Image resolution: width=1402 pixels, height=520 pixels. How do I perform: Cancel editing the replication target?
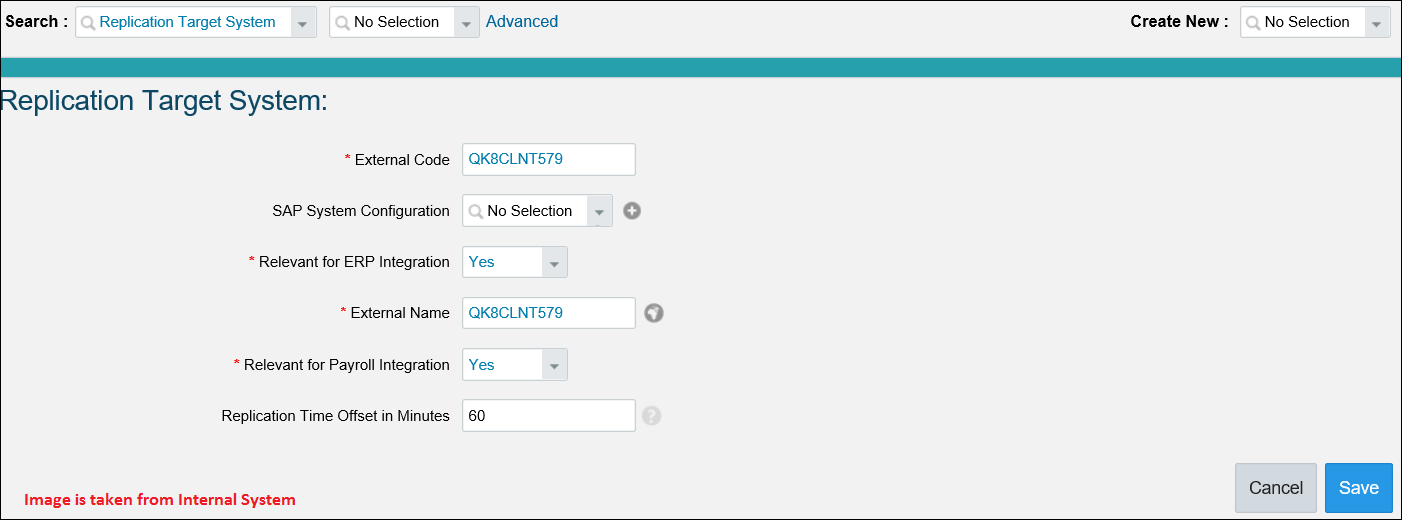(1276, 488)
